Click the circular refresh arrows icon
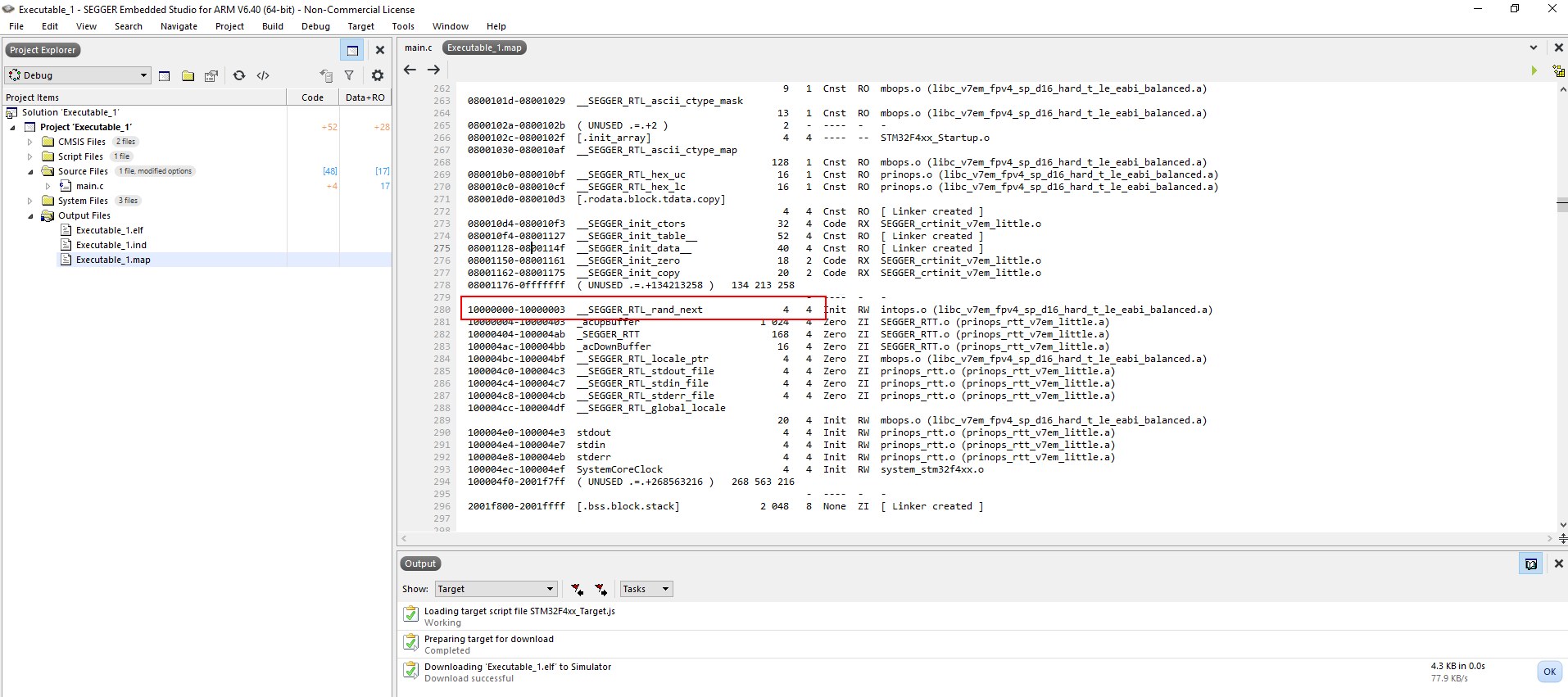Screen dimensions: 1568x697 coord(239,75)
